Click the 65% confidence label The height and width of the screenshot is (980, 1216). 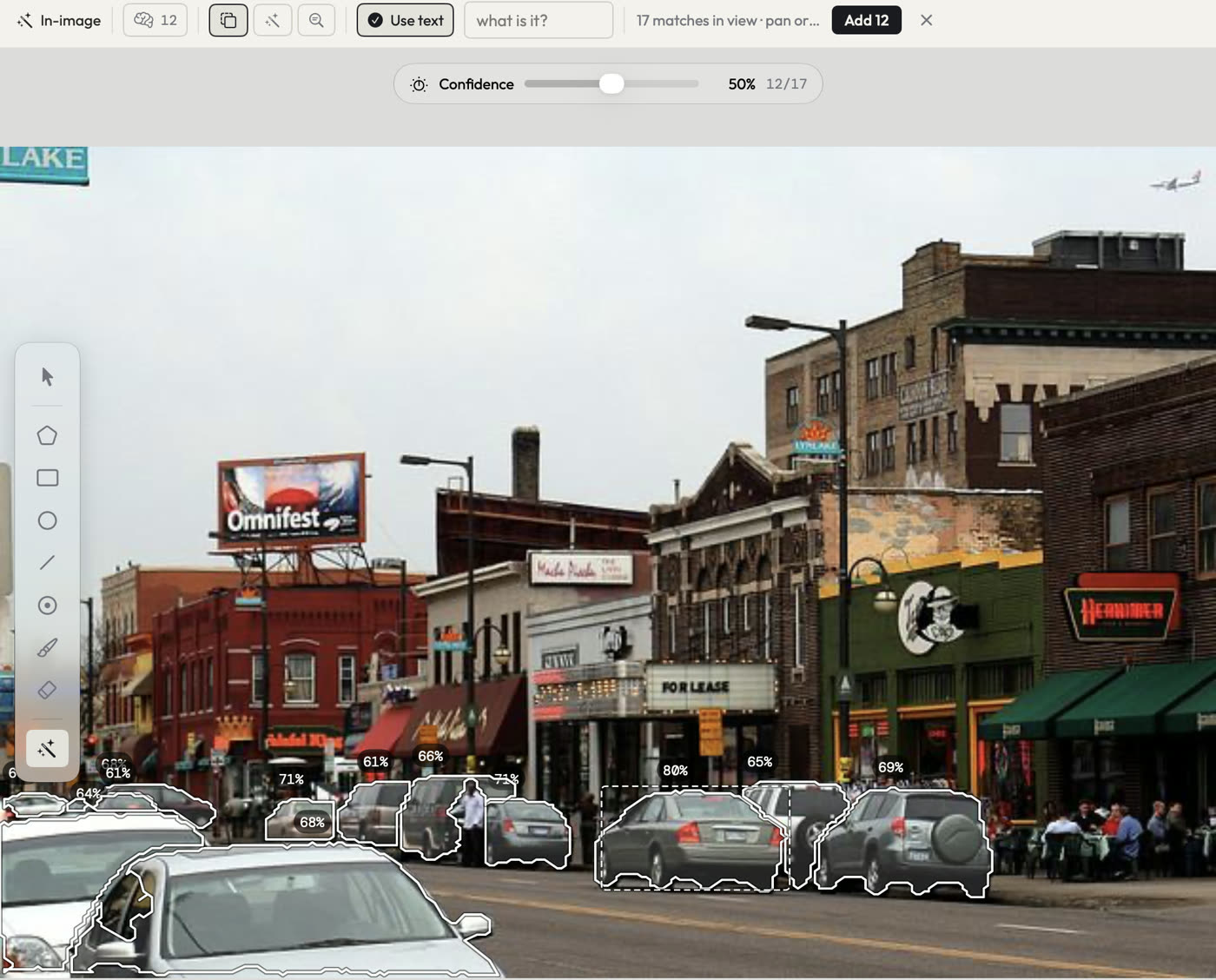click(x=759, y=762)
